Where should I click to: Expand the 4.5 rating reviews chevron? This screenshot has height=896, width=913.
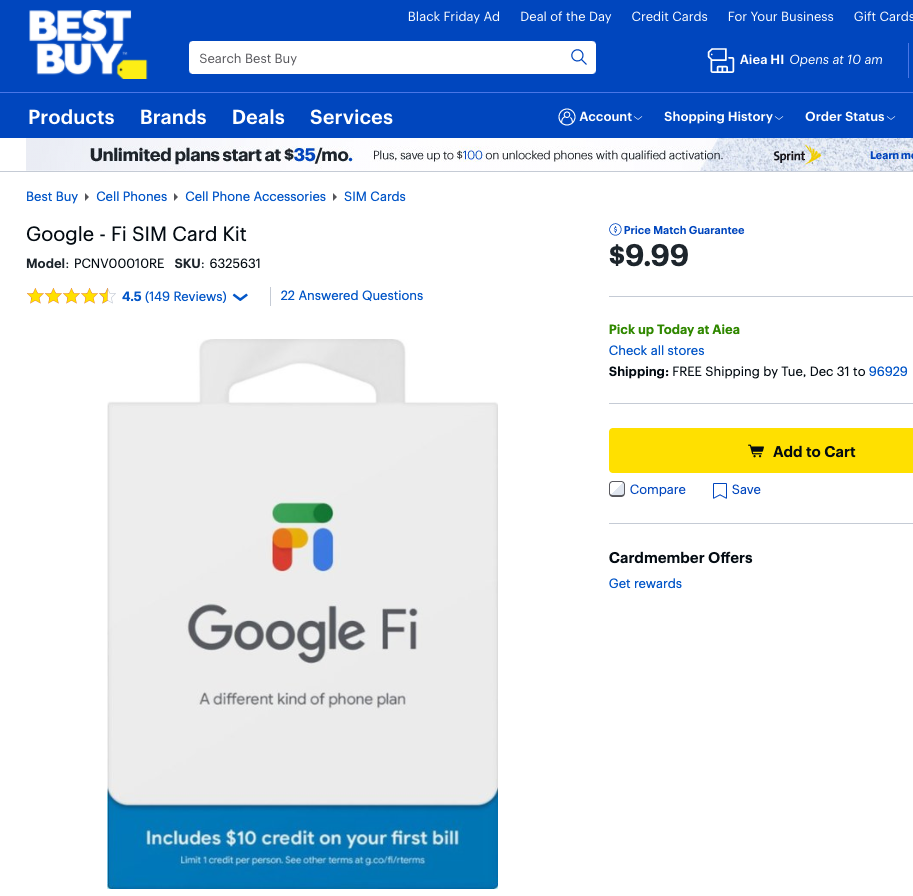tap(239, 296)
